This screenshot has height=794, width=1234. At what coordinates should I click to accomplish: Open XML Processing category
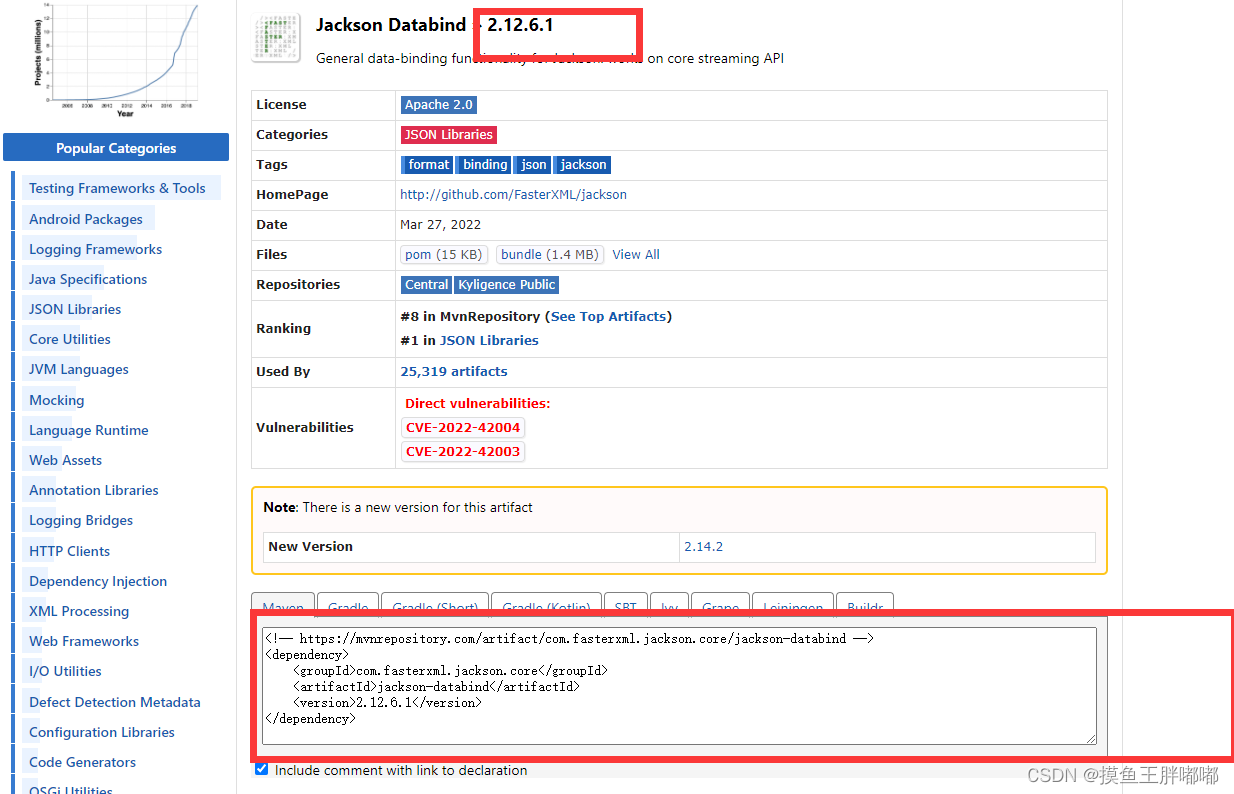(x=79, y=611)
